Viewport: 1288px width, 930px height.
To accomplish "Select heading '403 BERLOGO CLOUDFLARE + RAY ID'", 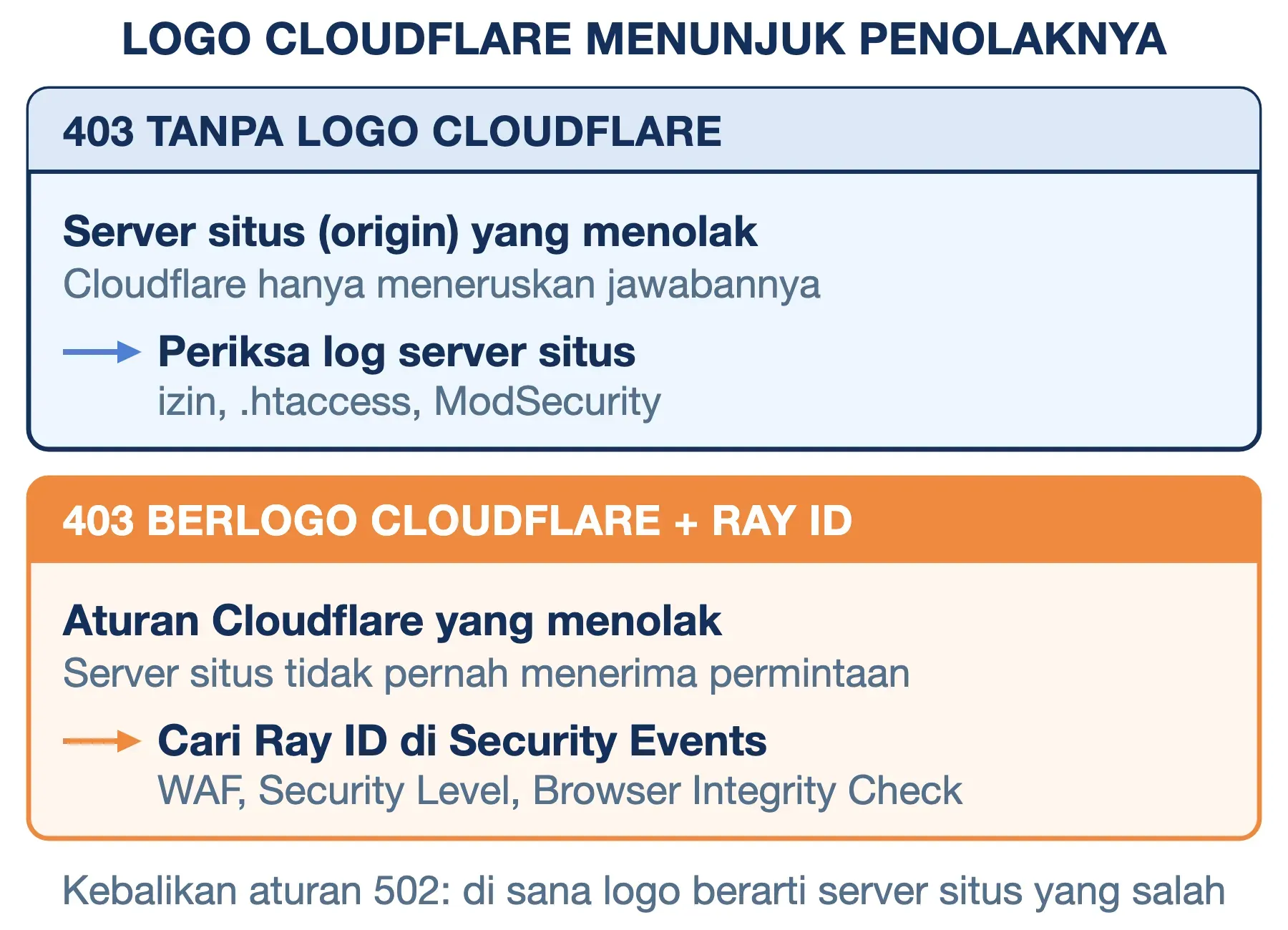I will [x=457, y=520].
